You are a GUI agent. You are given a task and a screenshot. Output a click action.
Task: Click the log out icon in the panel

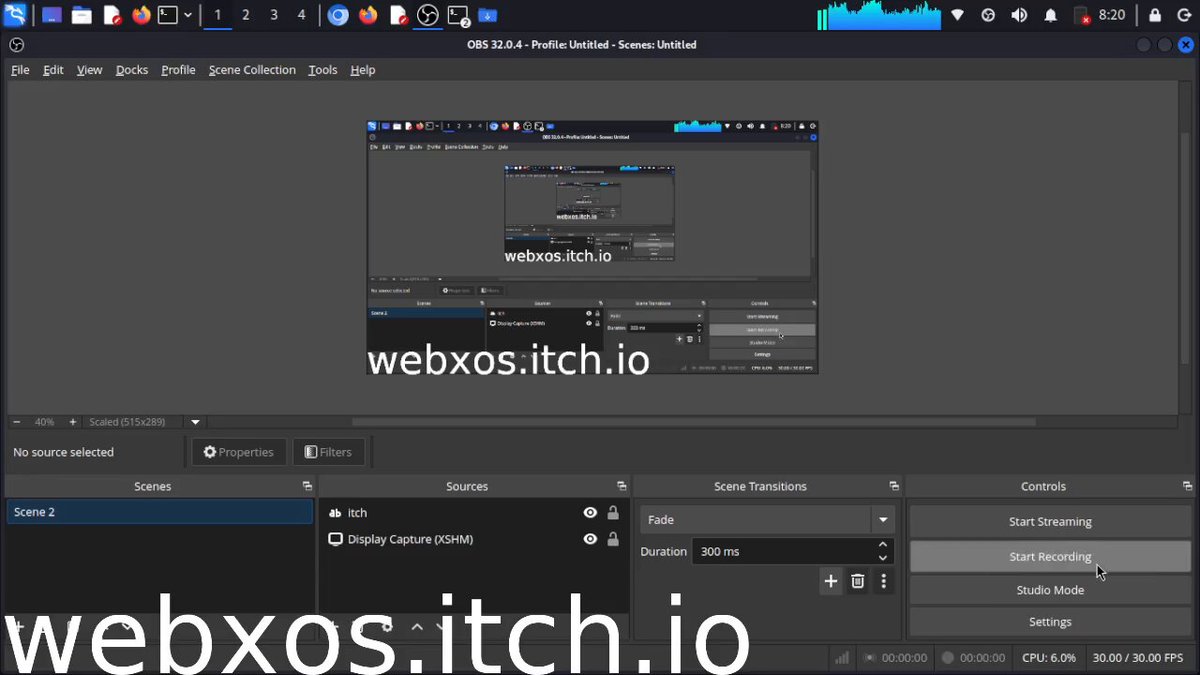point(1182,15)
